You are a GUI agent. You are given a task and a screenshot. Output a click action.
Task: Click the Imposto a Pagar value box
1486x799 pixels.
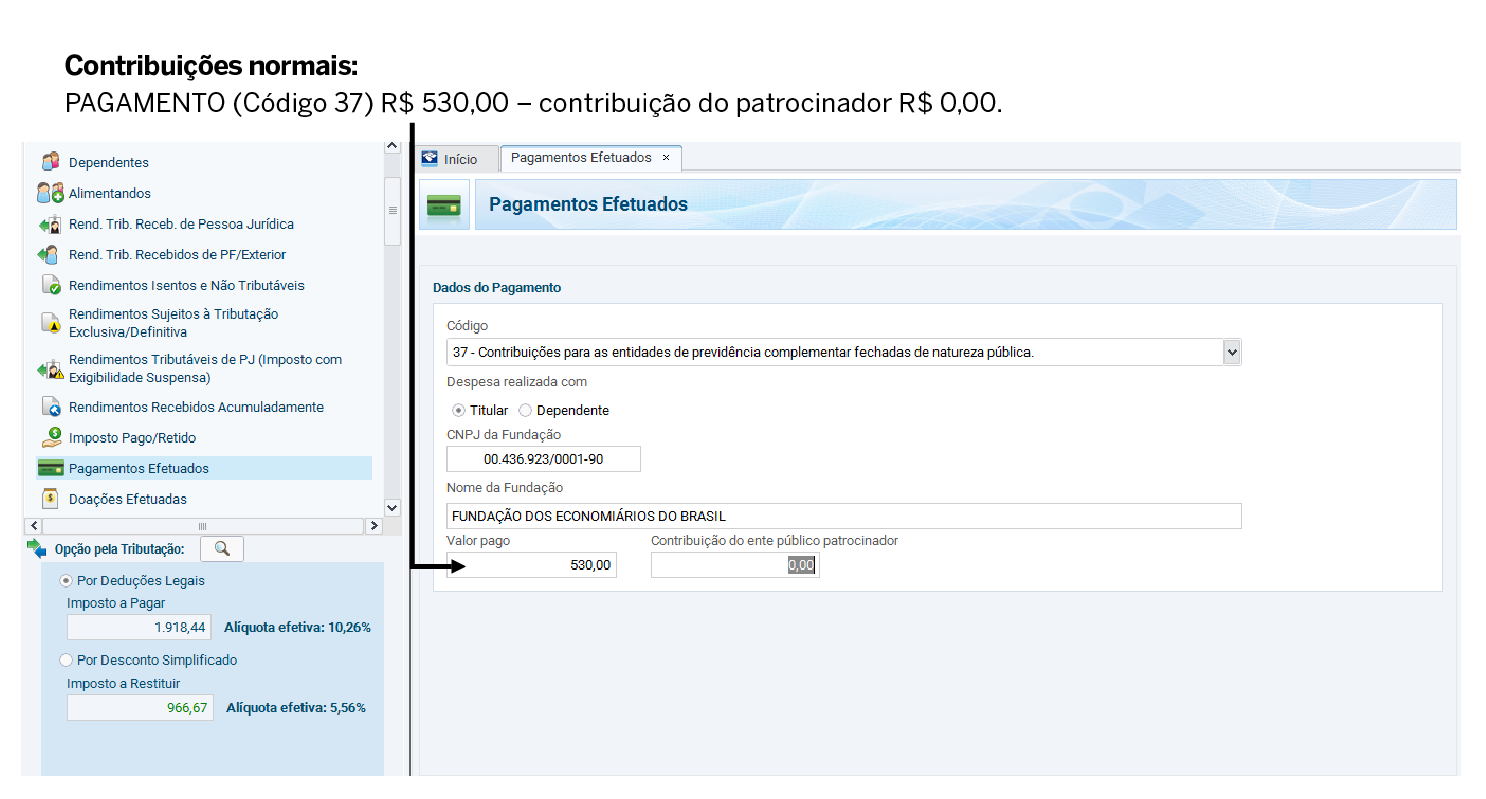pyautogui.click(x=139, y=627)
